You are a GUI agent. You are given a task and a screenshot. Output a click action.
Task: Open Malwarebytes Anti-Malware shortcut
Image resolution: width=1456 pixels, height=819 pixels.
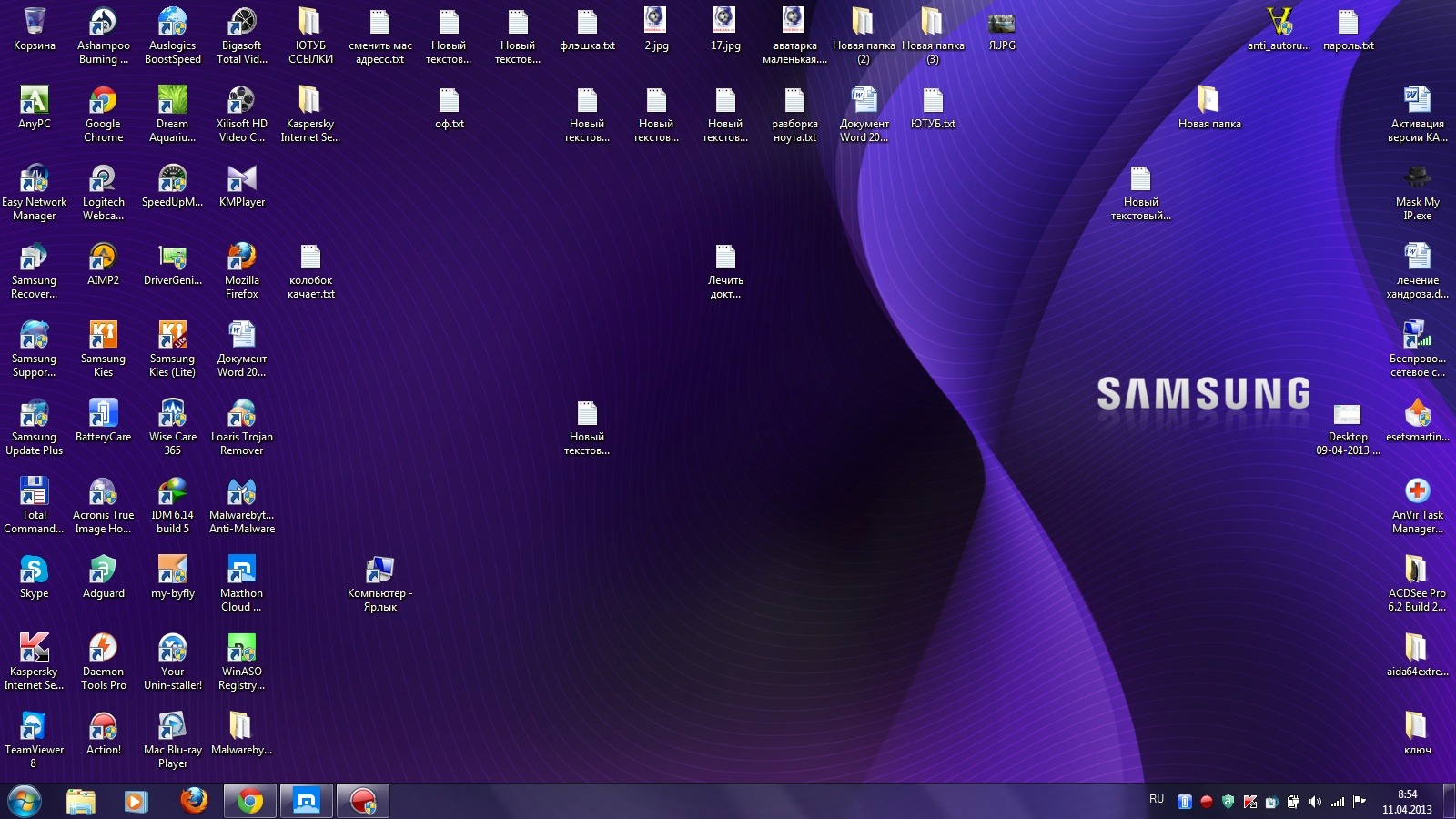pyautogui.click(x=242, y=505)
